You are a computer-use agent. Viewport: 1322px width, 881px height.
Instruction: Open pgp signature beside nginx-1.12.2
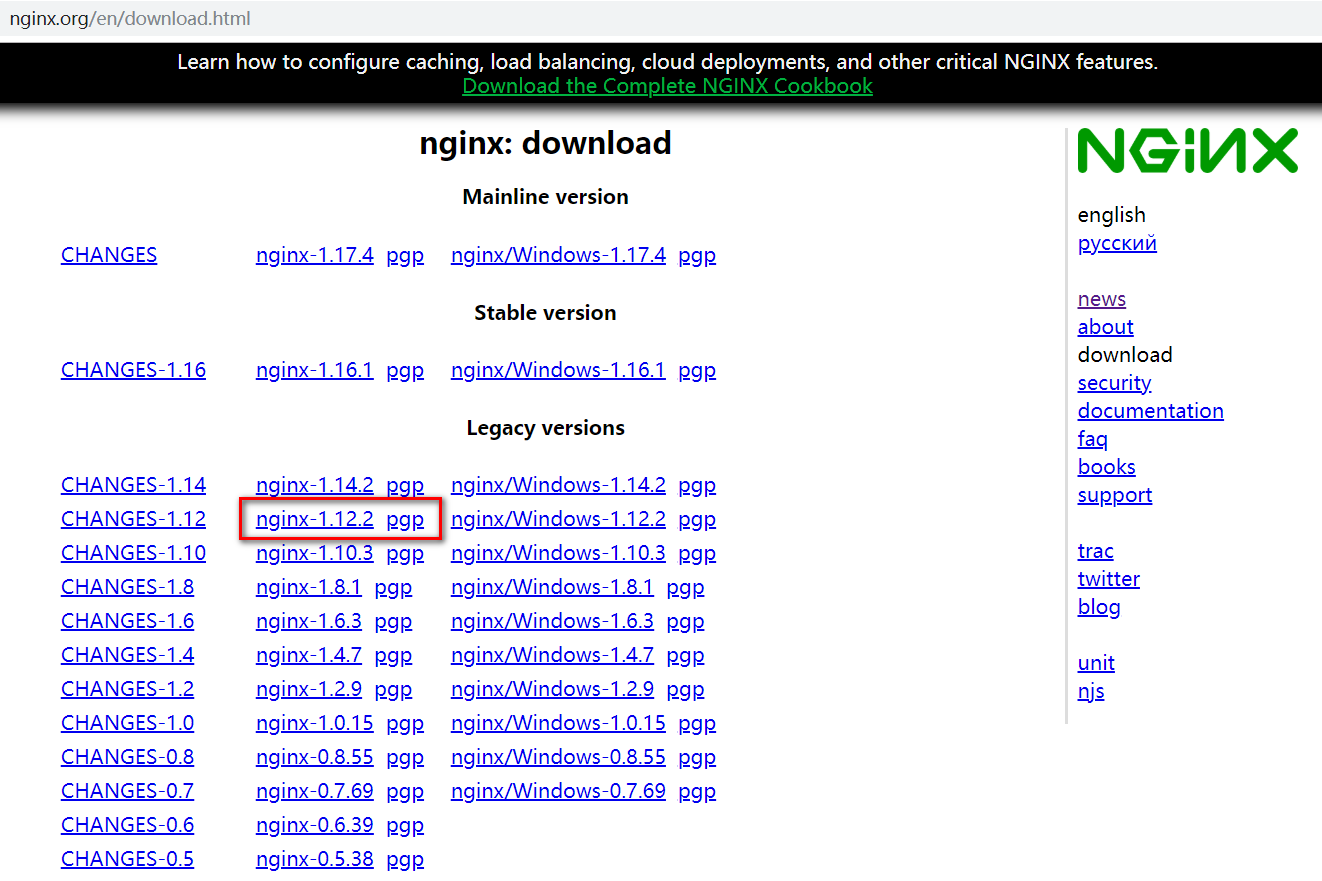[x=405, y=520]
